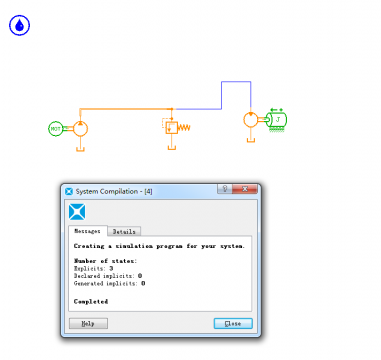Select the Messages tab
The image size is (381, 360).
pos(87,231)
